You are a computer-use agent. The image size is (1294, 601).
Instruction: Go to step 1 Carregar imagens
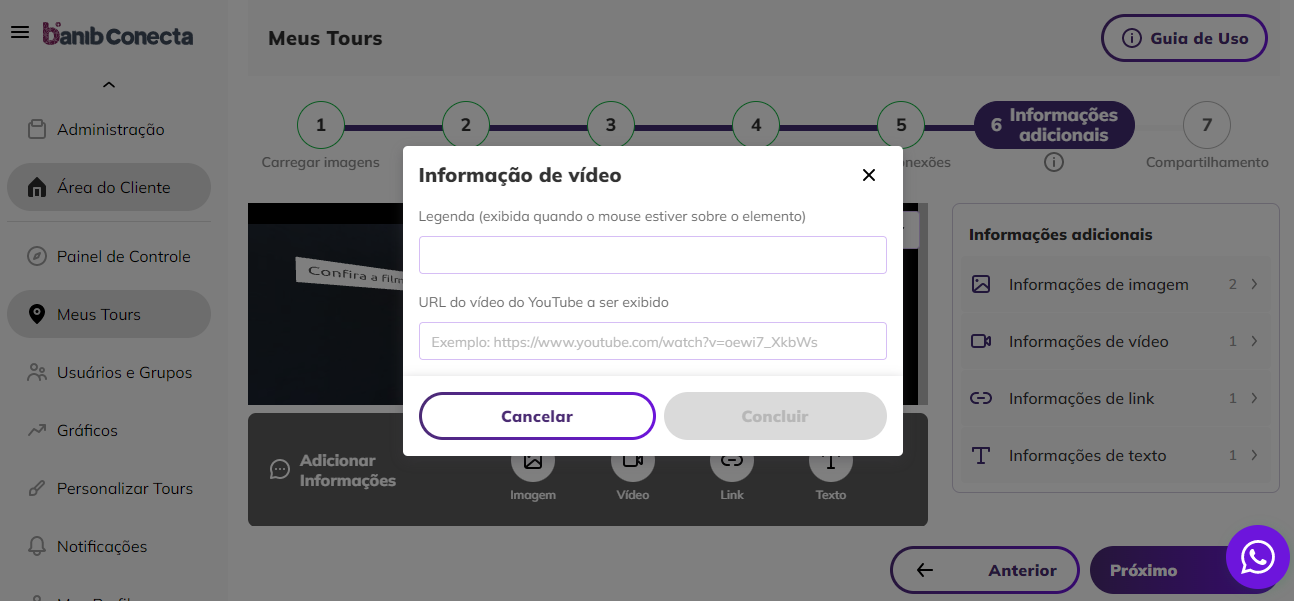321,125
